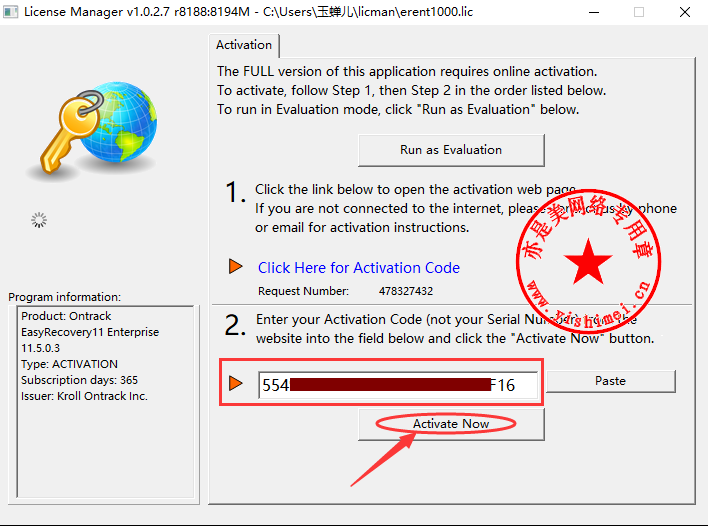This screenshot has height=526, width=708.
Task: Click the Paste button
Action: 610,381
